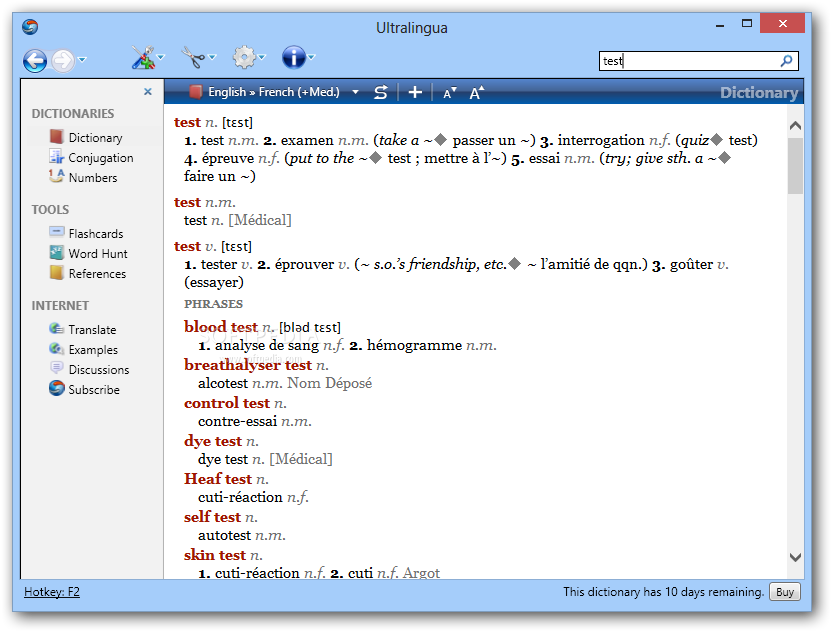Click the breathalyser test phrase entry
Viewport: 832px width, 632px height.
click(x=248, y=365)
